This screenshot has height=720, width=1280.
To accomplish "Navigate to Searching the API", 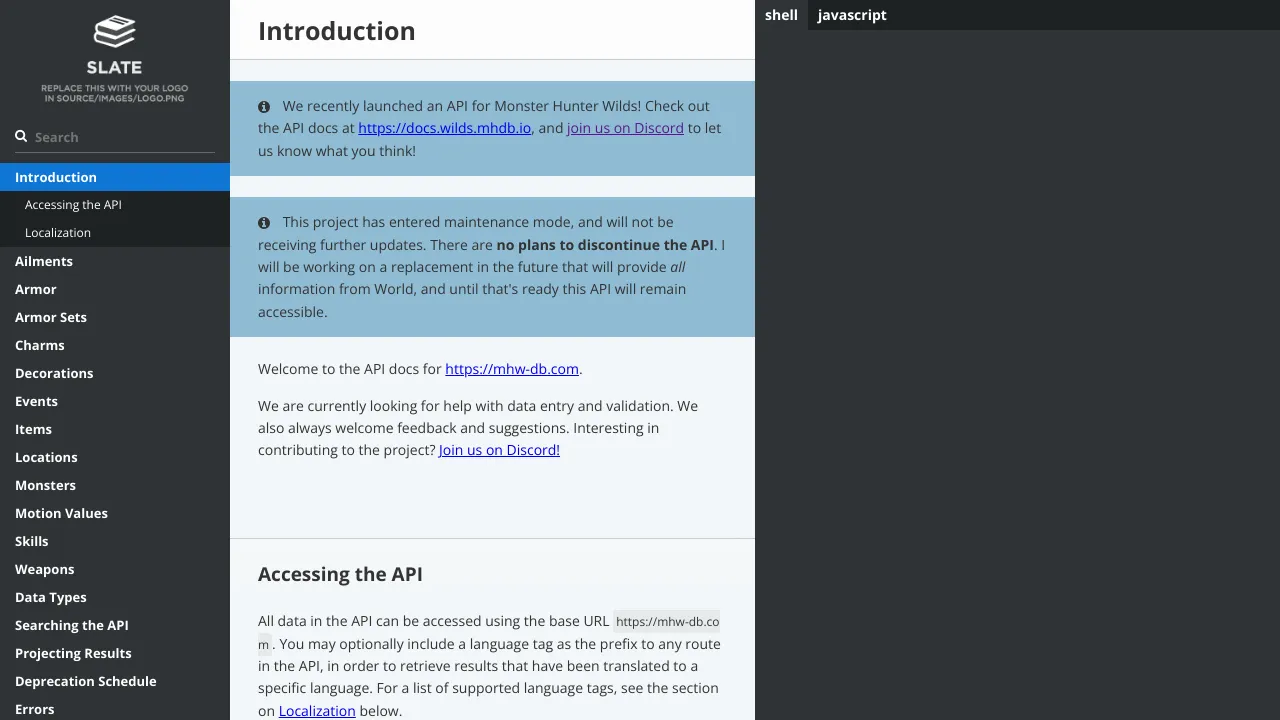I will pyautogui.click(x=115, y=625).
